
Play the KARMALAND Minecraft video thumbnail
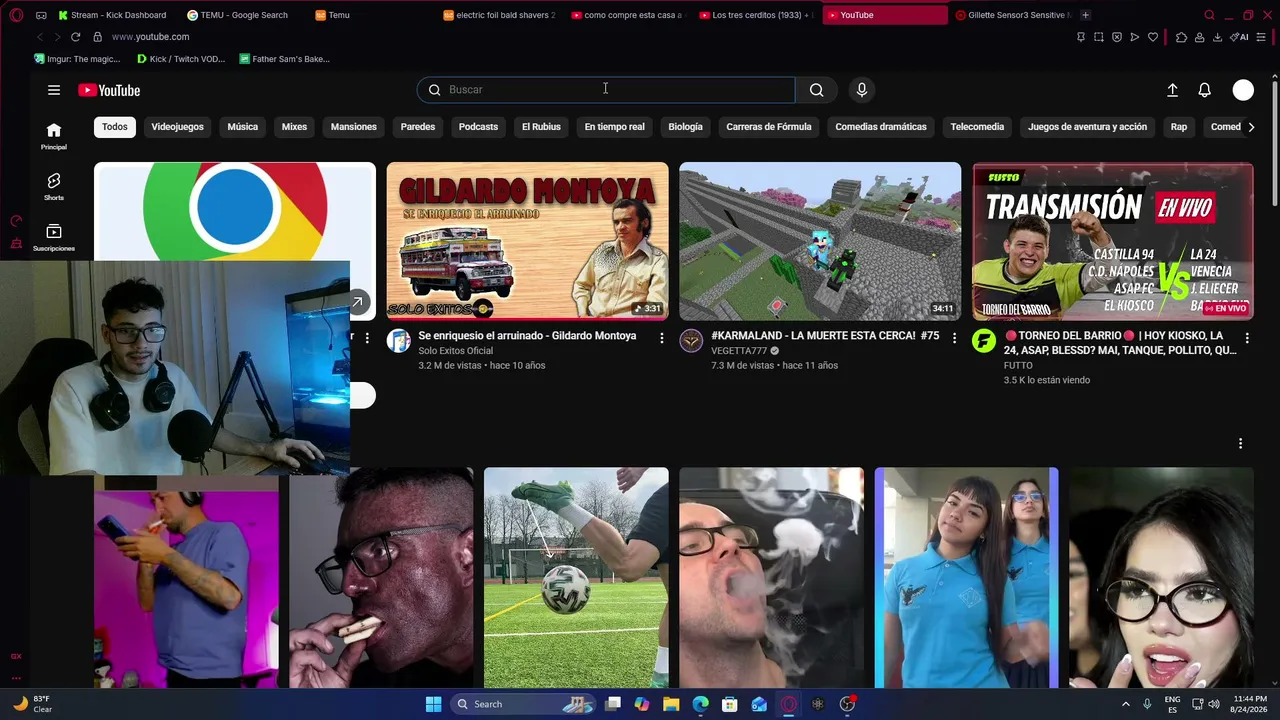pyautogui.click(x=820, y=241)
